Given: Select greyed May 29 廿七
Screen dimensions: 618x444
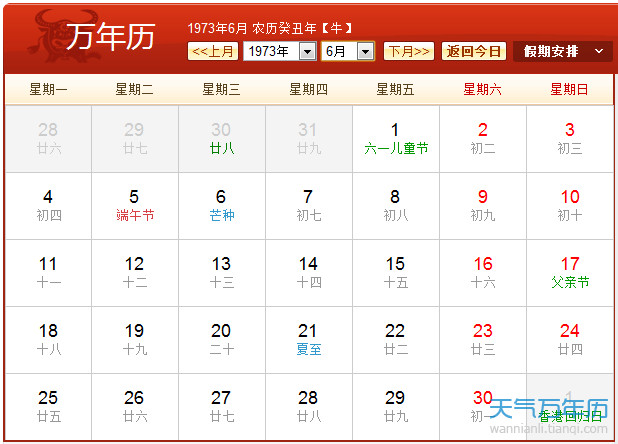Looking at the screenshot, I should (135, 139).
